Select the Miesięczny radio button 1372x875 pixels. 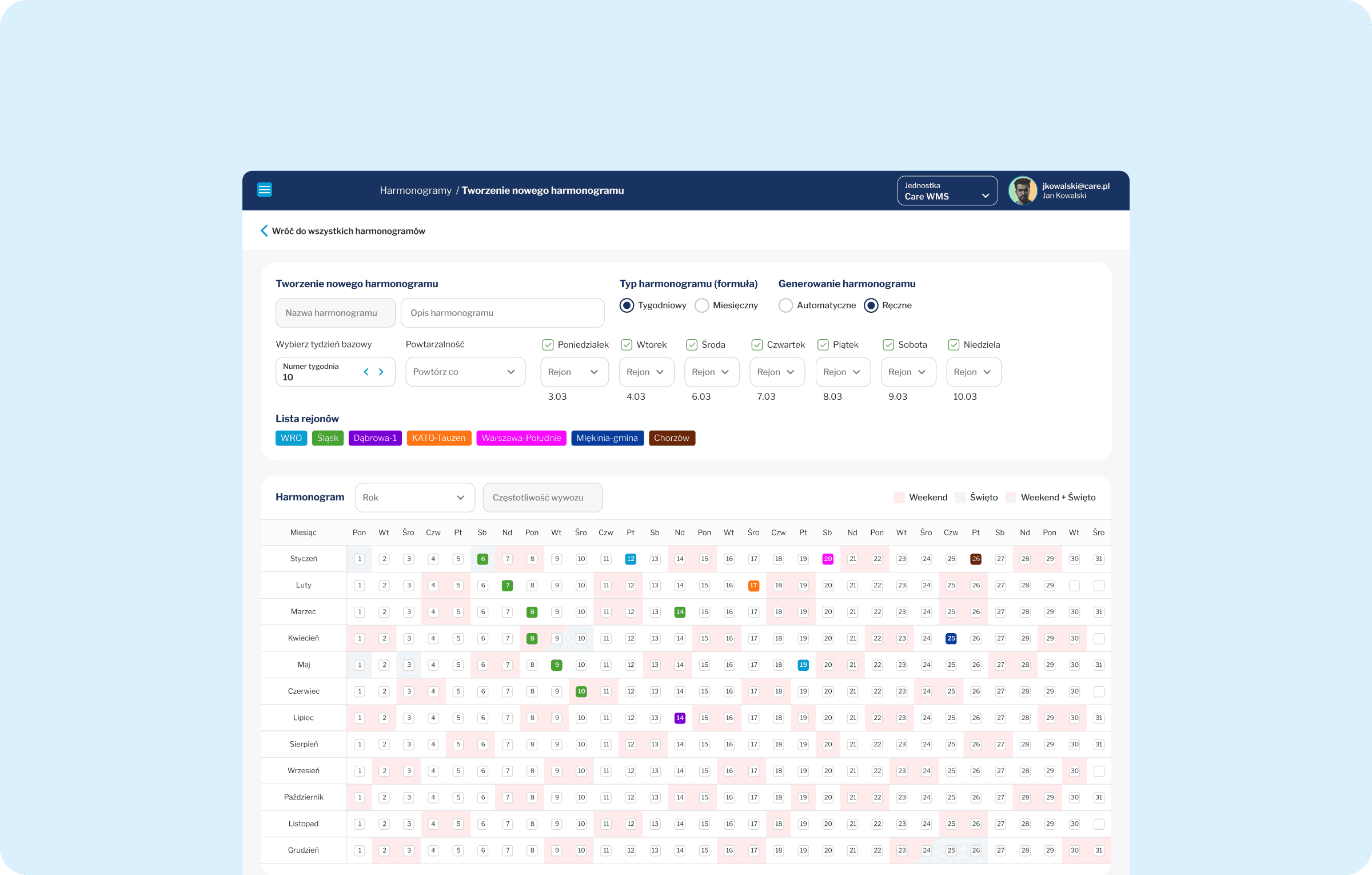click(x=702, y=305)
